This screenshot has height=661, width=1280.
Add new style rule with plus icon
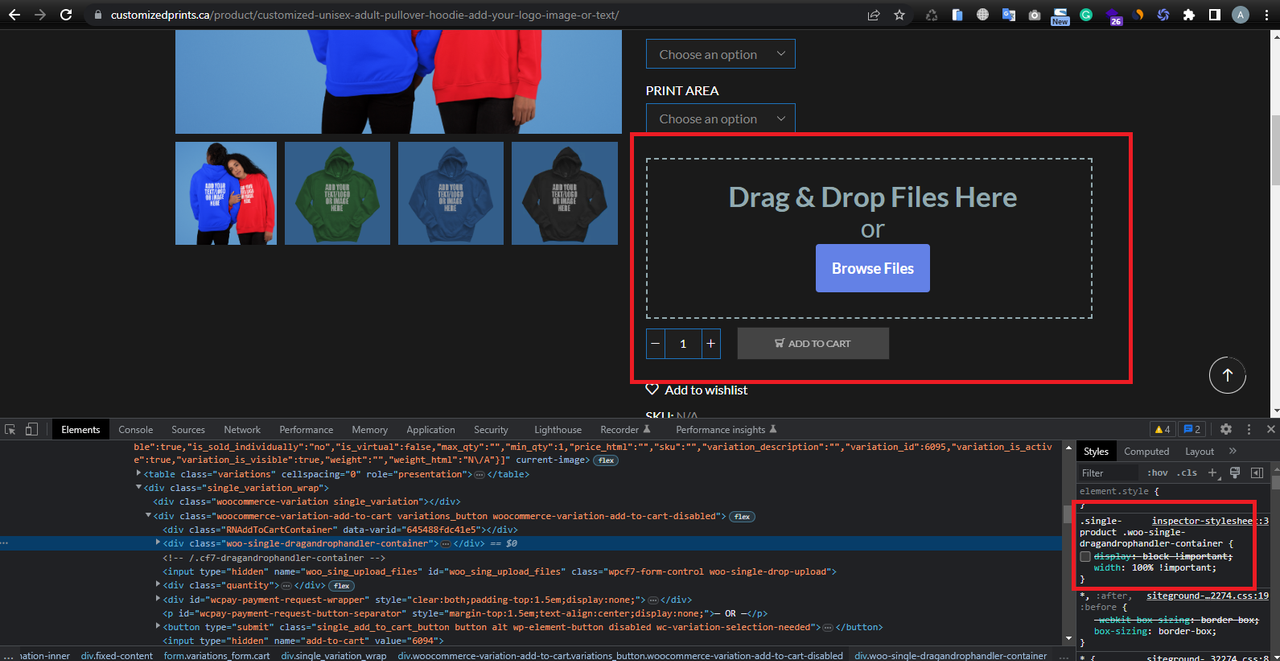[x=1212, y=472]
